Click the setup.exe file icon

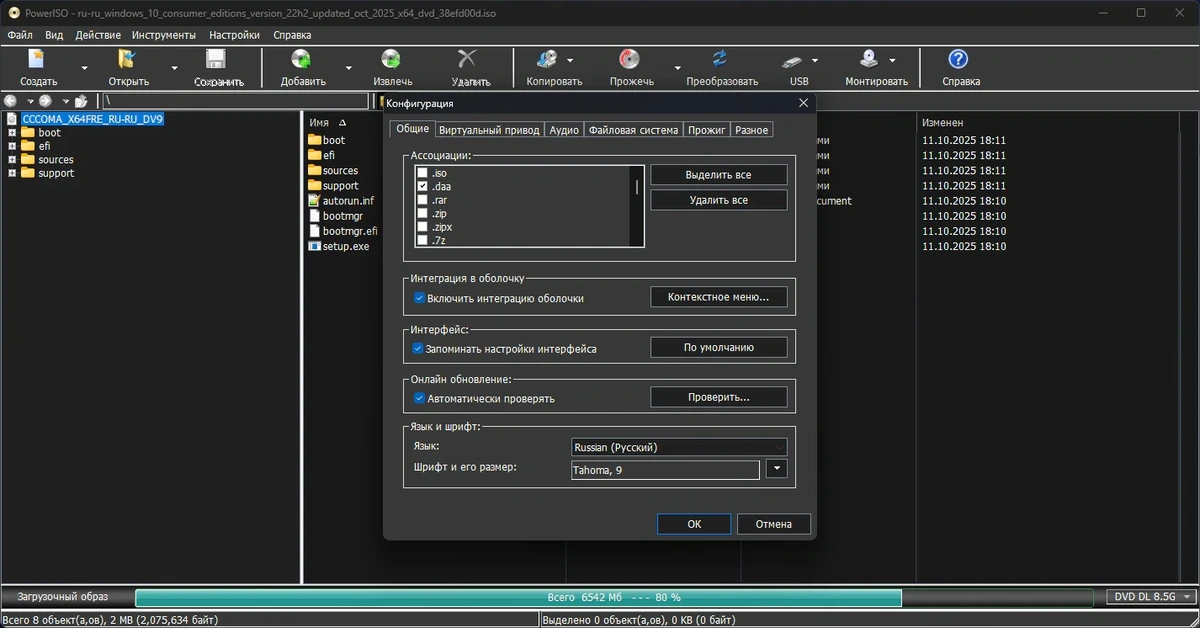[314, 245]
